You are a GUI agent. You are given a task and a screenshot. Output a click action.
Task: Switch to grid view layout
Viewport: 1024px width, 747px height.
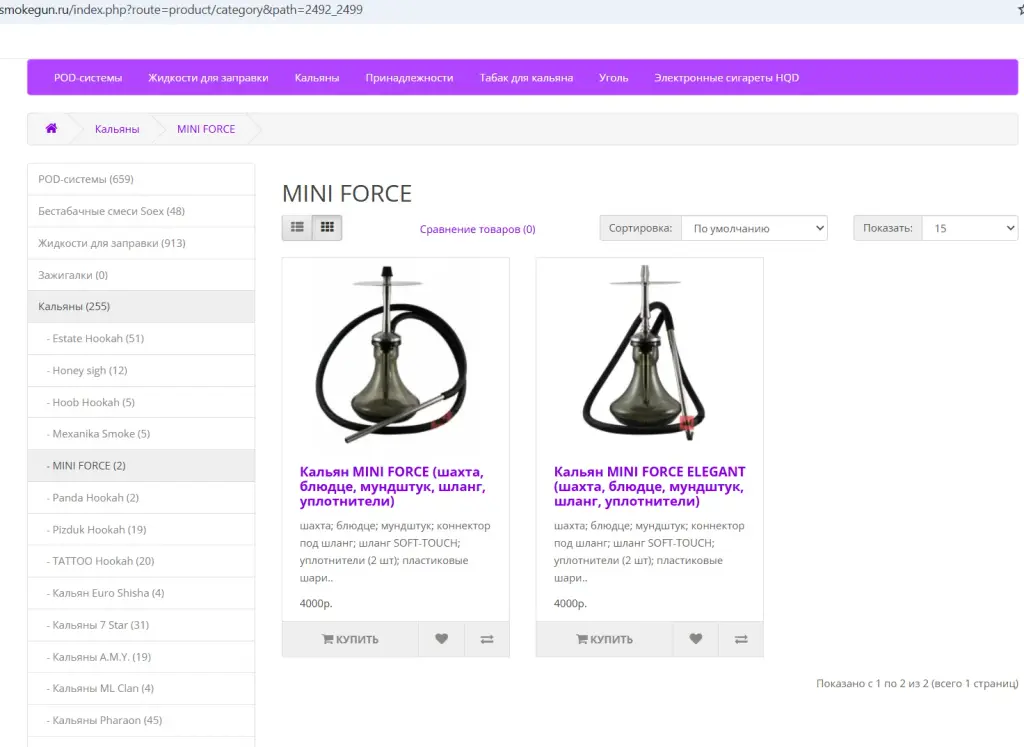327,227
